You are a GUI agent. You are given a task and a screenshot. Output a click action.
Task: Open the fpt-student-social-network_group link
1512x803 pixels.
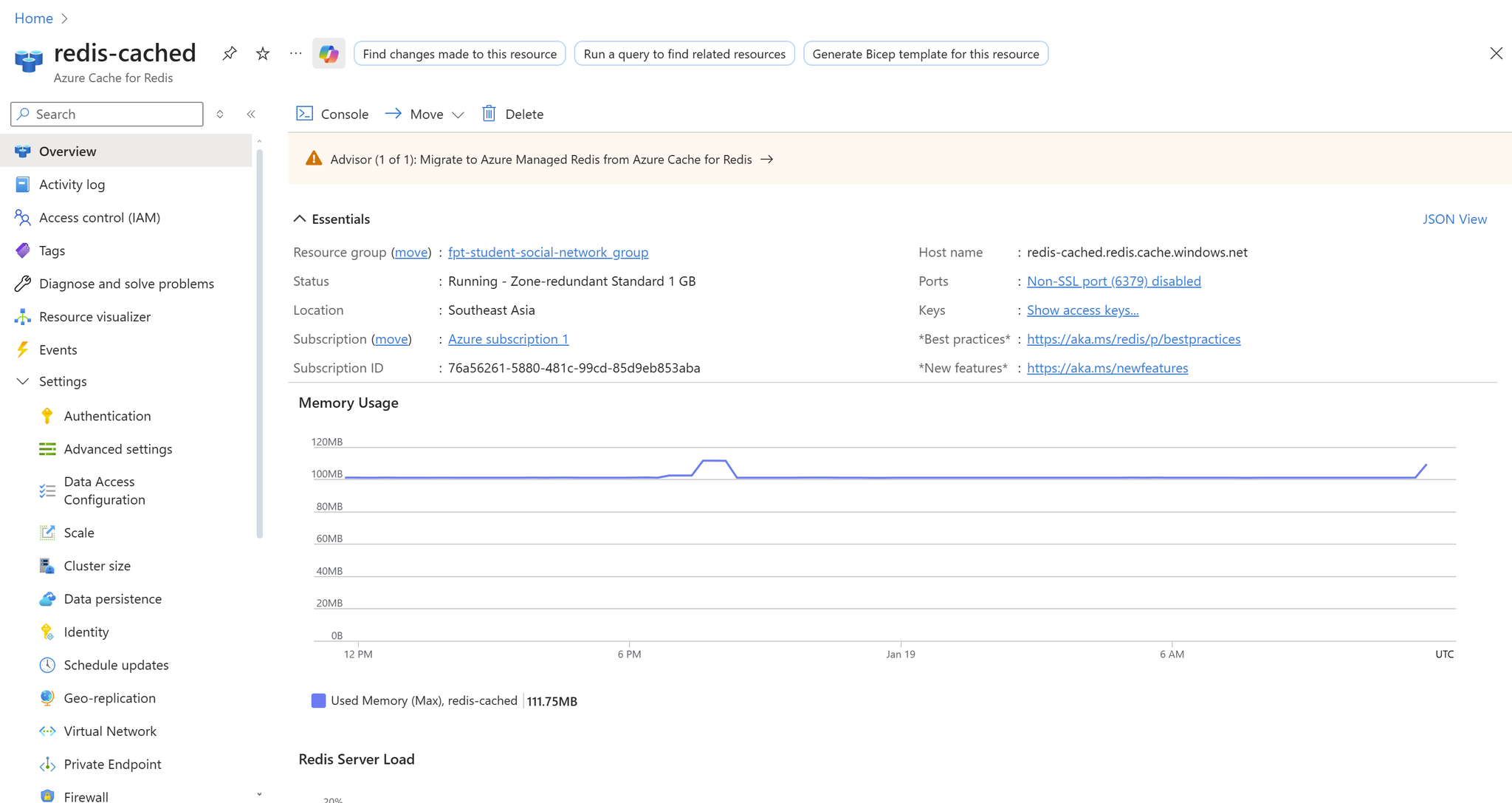point(548,252)
